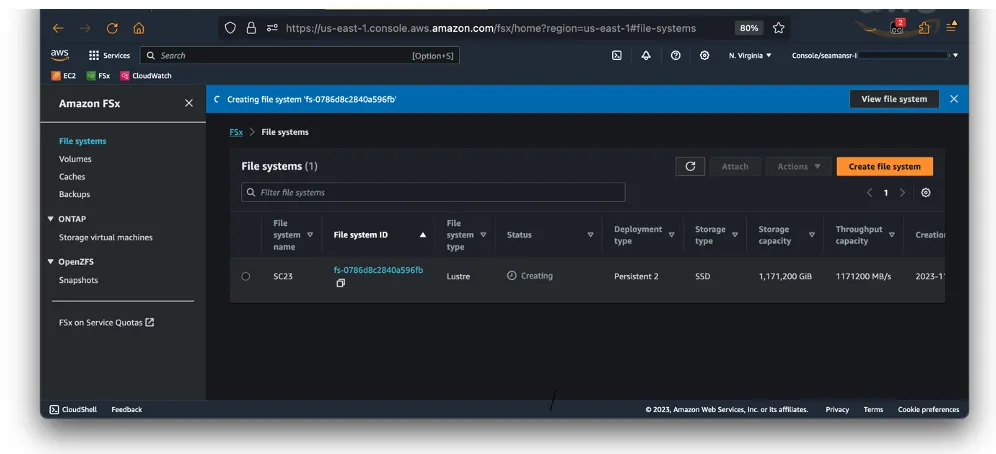996x454 pixels.
Task: Open the CloudShell icon in top bar
Action: tap(616, 55)
